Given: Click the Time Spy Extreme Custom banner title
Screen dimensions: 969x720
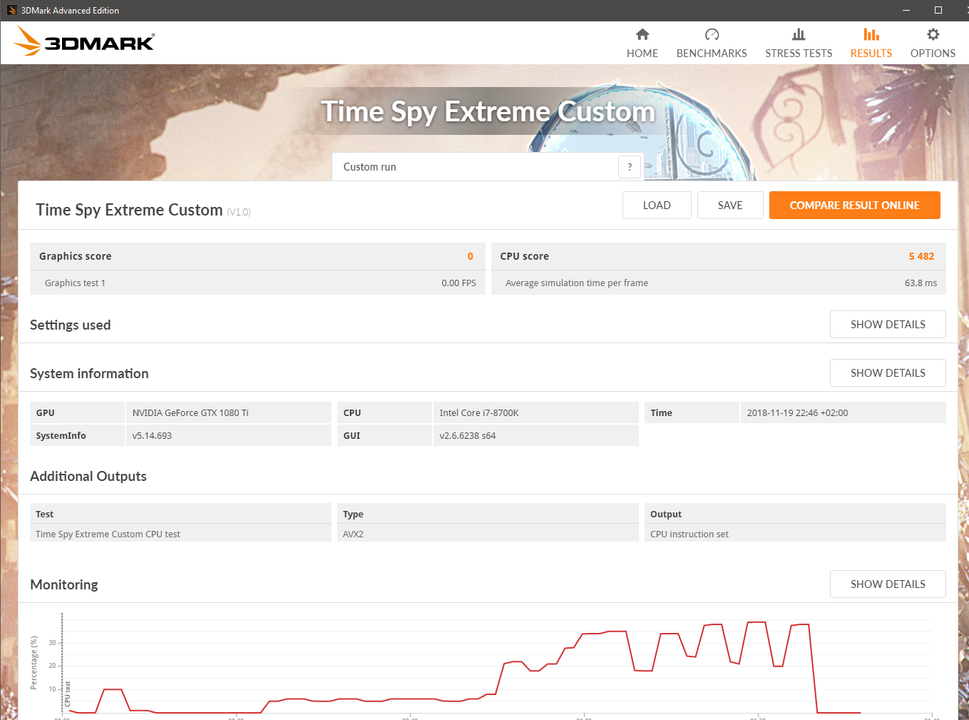Looking at the screenshot, I should coord(488,112).
